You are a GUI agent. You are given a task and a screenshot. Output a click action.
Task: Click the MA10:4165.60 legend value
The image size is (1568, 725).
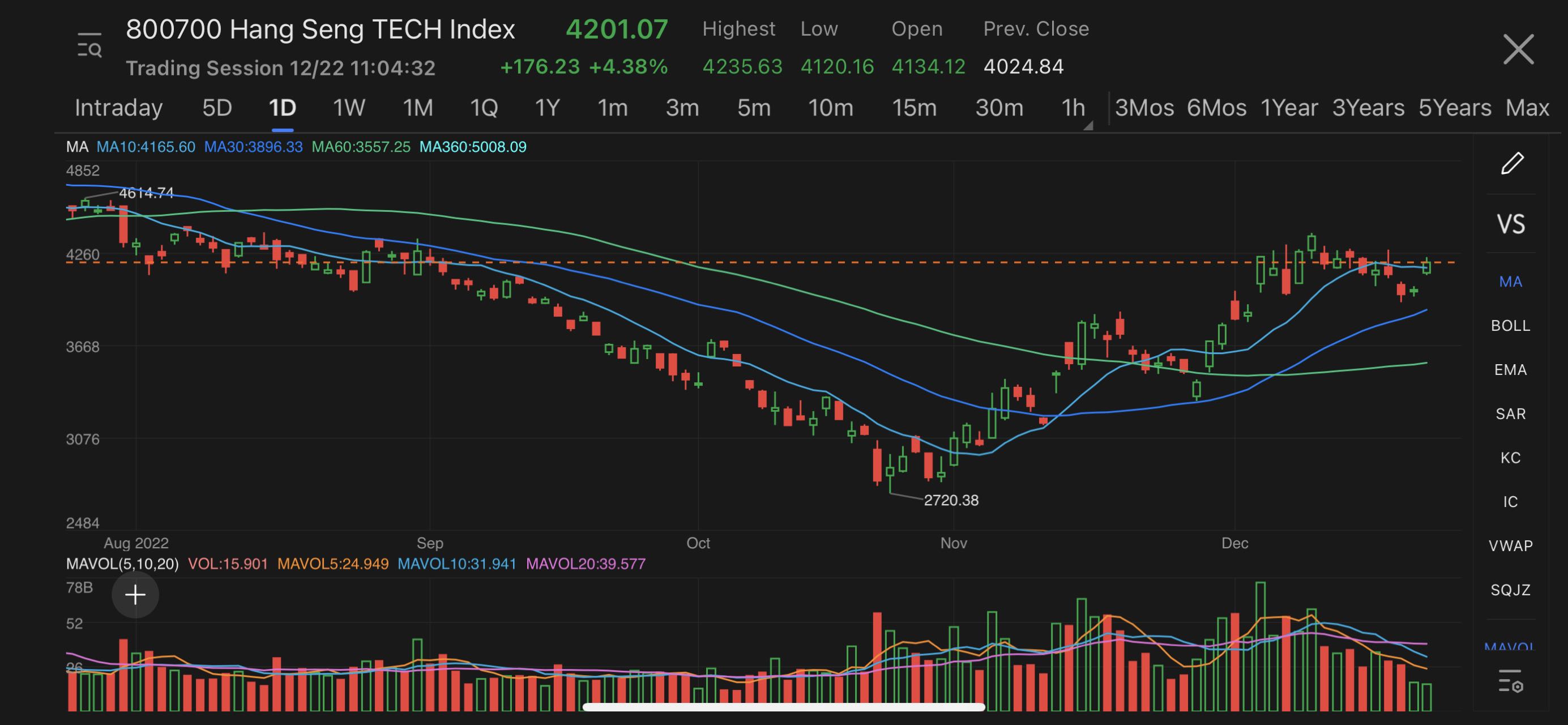[x=146, y=147]
